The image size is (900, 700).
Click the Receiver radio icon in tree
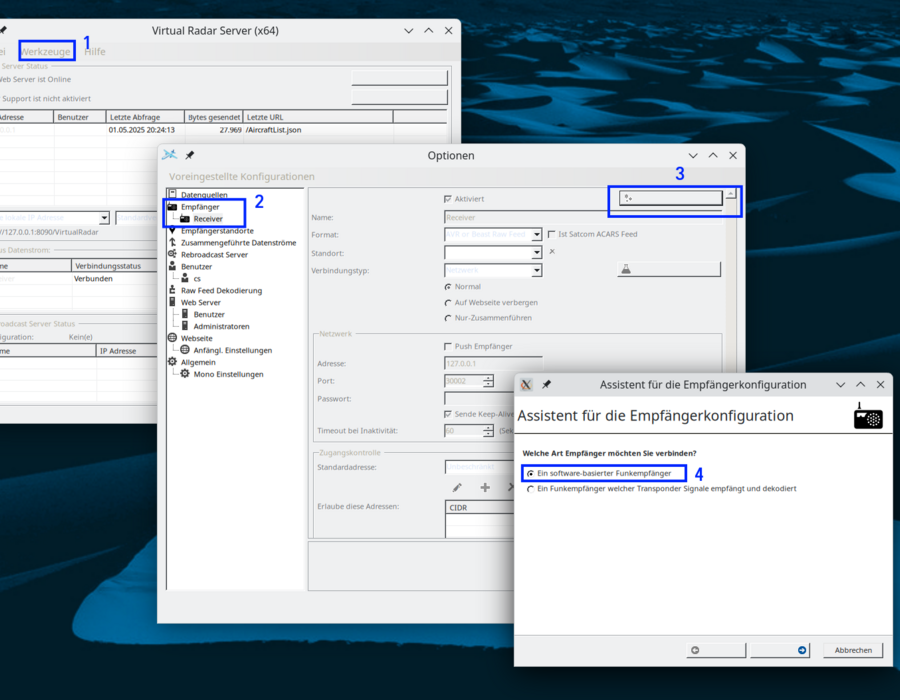185,219
